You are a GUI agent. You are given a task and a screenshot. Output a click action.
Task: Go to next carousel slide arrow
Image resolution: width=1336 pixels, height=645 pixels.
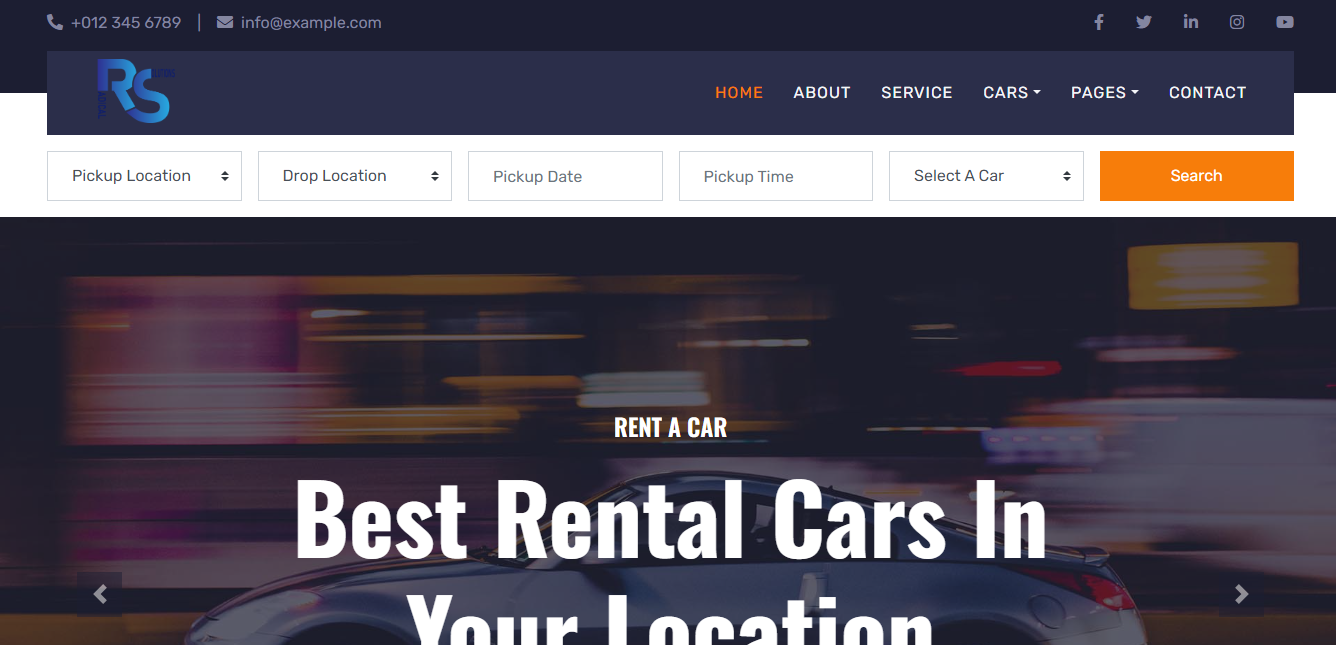click(x=1241, y=594)
